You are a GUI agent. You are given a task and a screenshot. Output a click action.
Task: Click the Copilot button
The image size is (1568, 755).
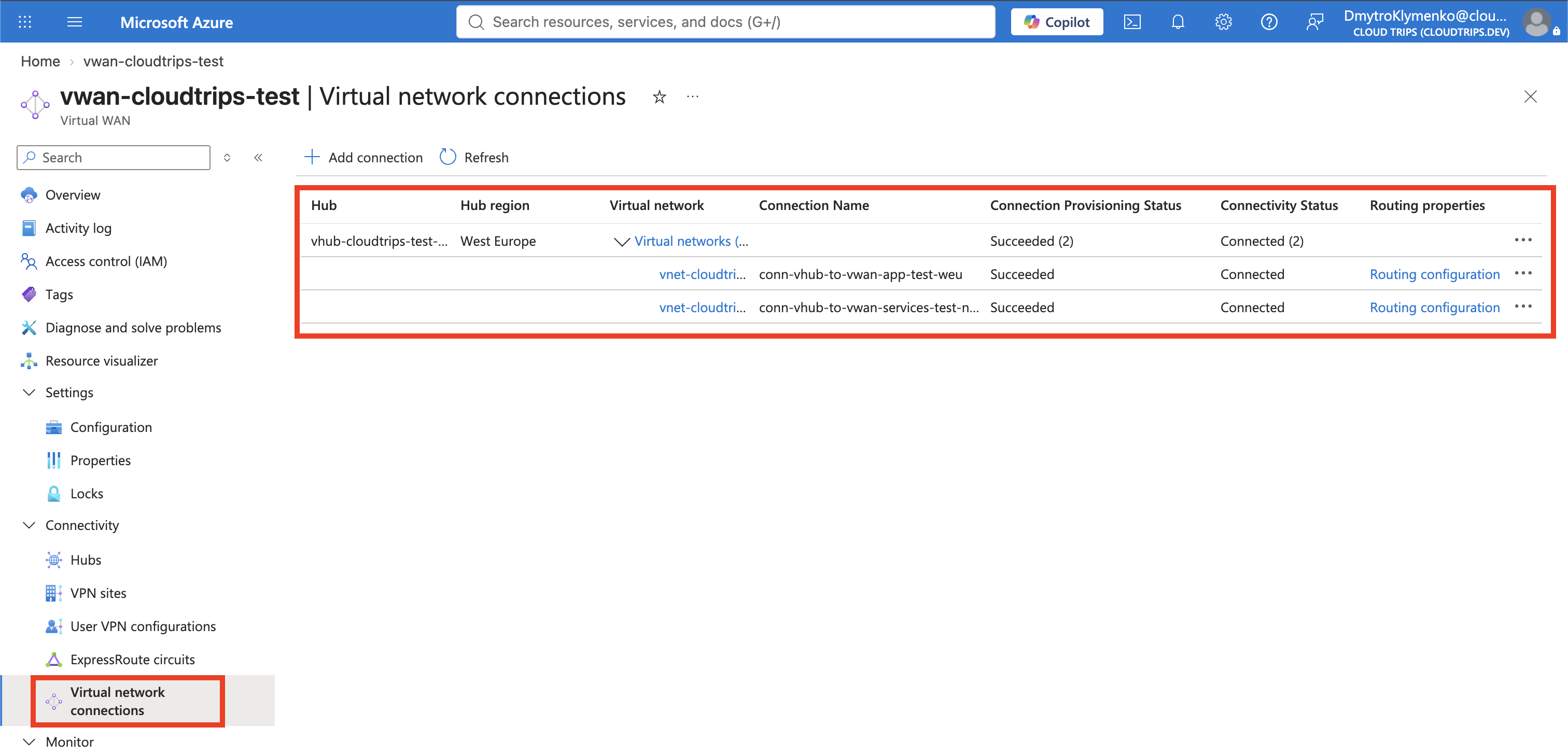point(1057,22)
